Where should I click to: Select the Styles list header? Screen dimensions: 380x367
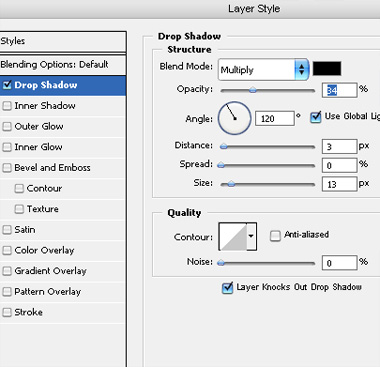[63, 41]
